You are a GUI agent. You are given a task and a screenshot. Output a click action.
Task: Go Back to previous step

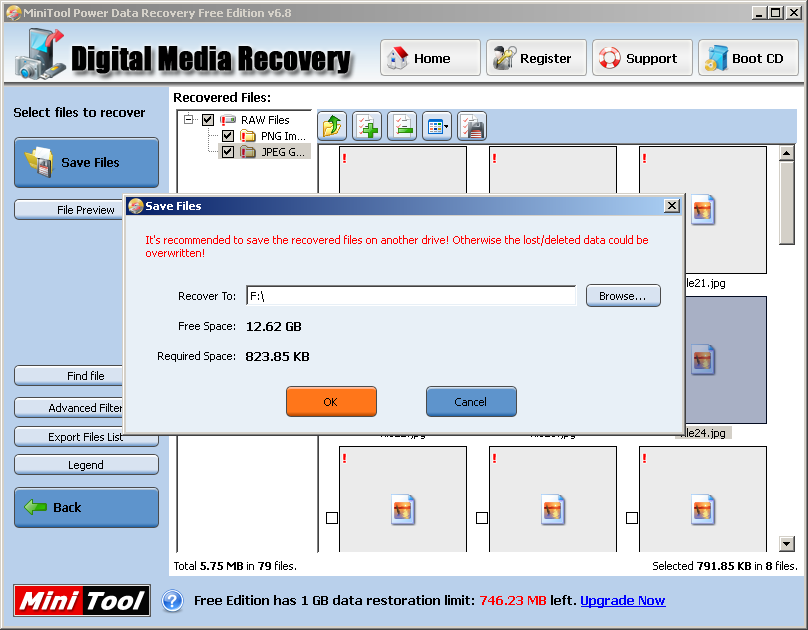[x=87, y=507]
